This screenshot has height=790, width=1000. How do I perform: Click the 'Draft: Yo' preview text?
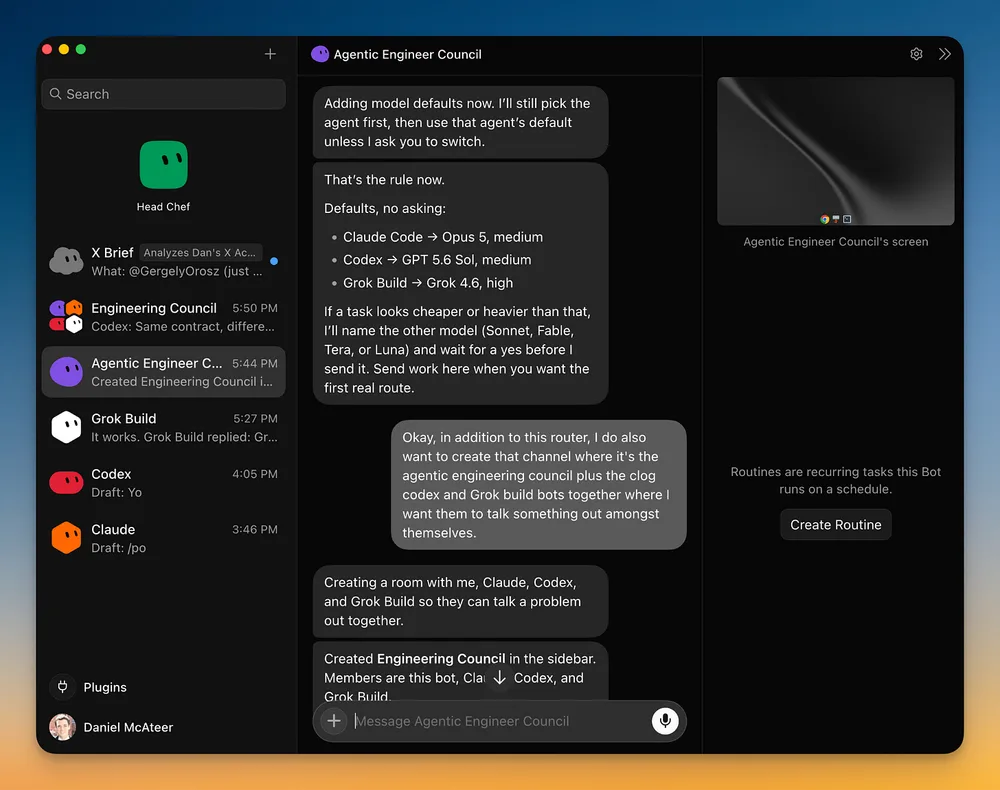117,493
